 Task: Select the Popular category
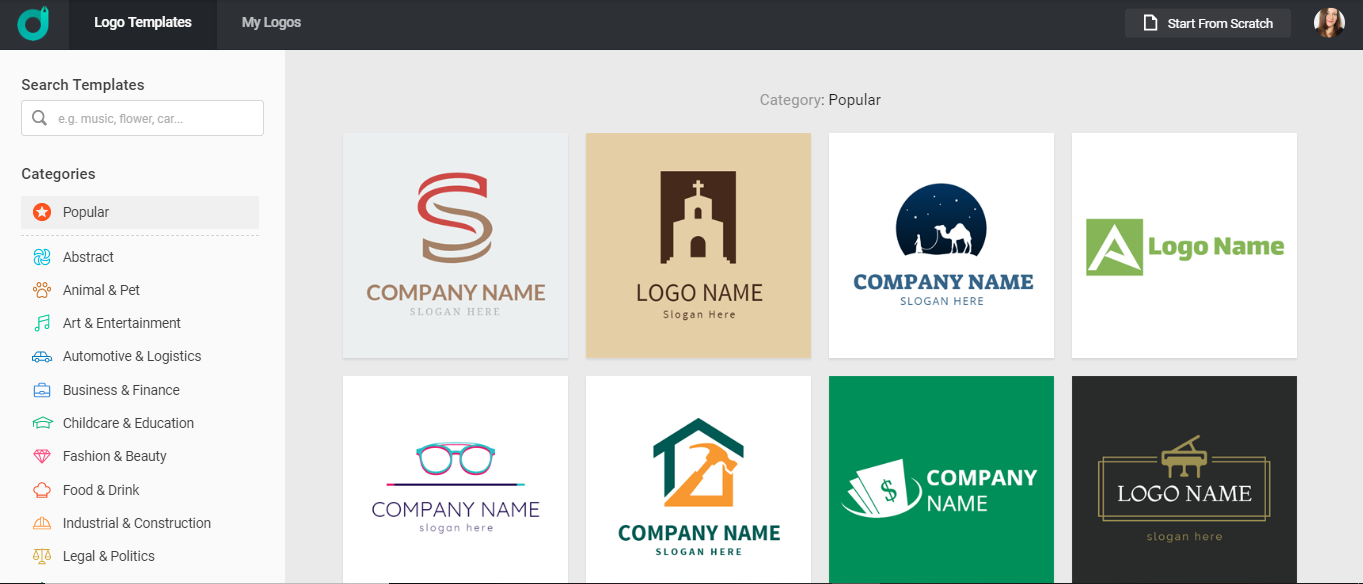86,212
